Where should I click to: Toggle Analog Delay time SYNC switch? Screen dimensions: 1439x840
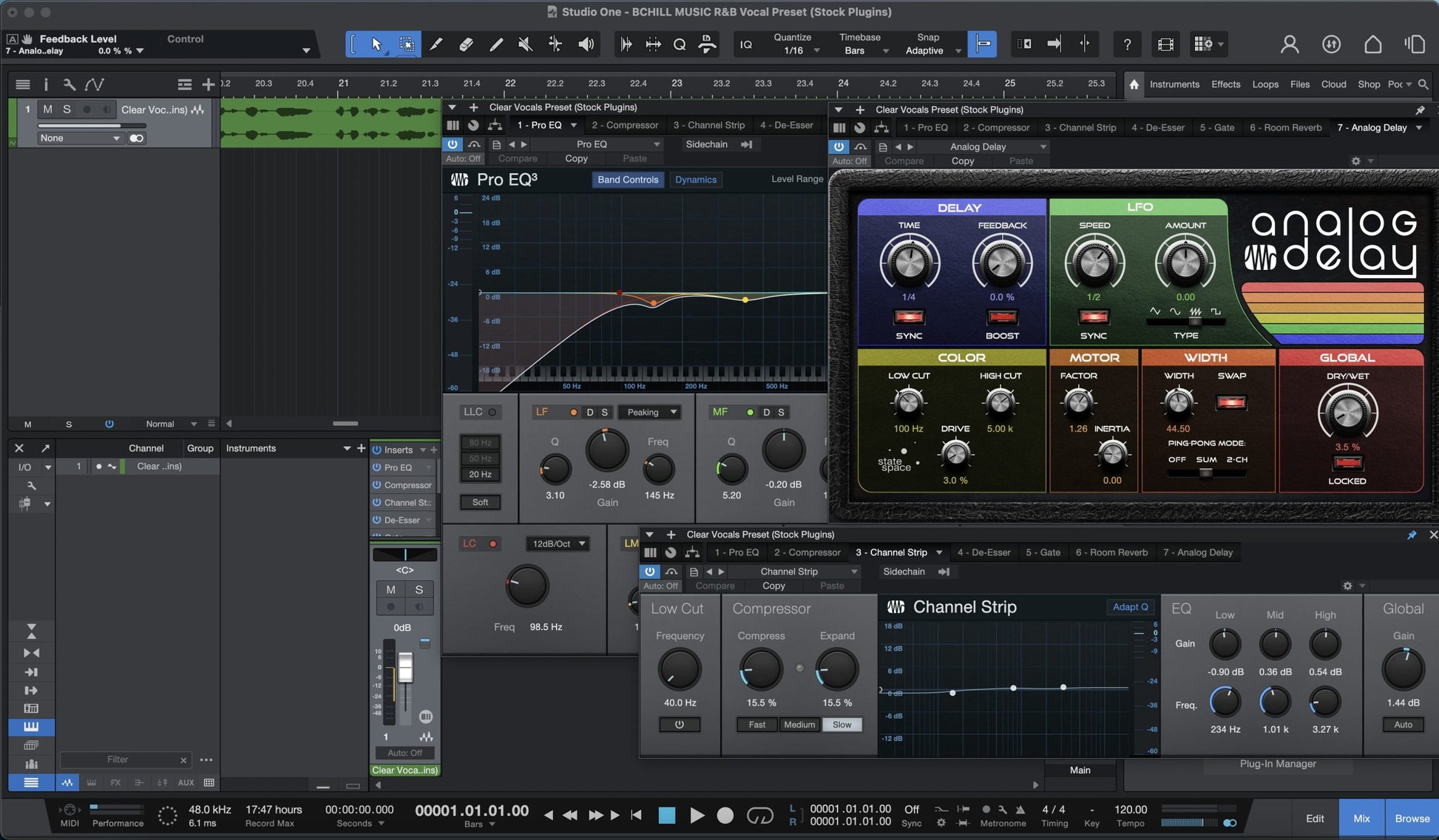(909, 317)
